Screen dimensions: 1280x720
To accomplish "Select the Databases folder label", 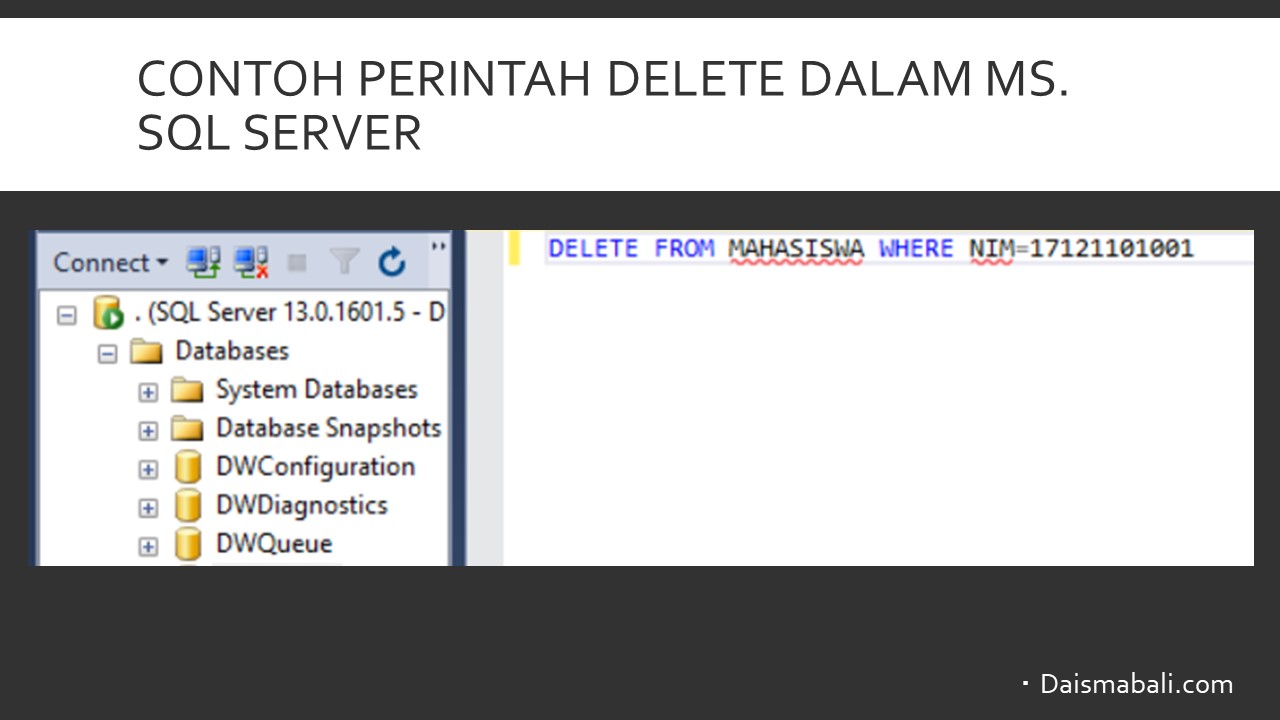I will click(232, 351).
